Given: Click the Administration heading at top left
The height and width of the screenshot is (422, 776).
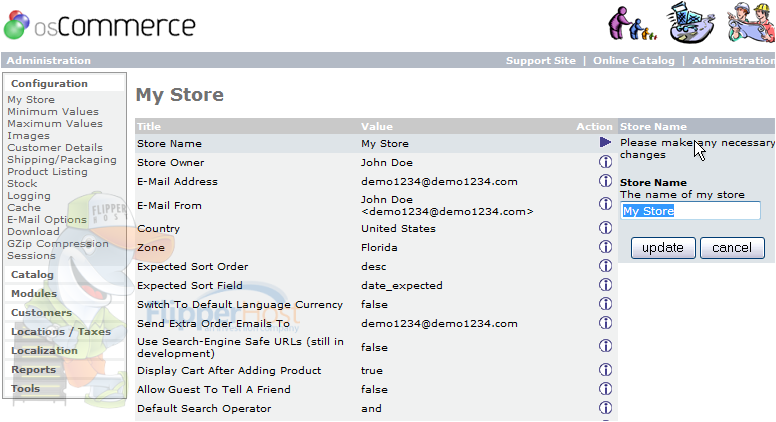Looking at the screenshot, I should (48, 60).
